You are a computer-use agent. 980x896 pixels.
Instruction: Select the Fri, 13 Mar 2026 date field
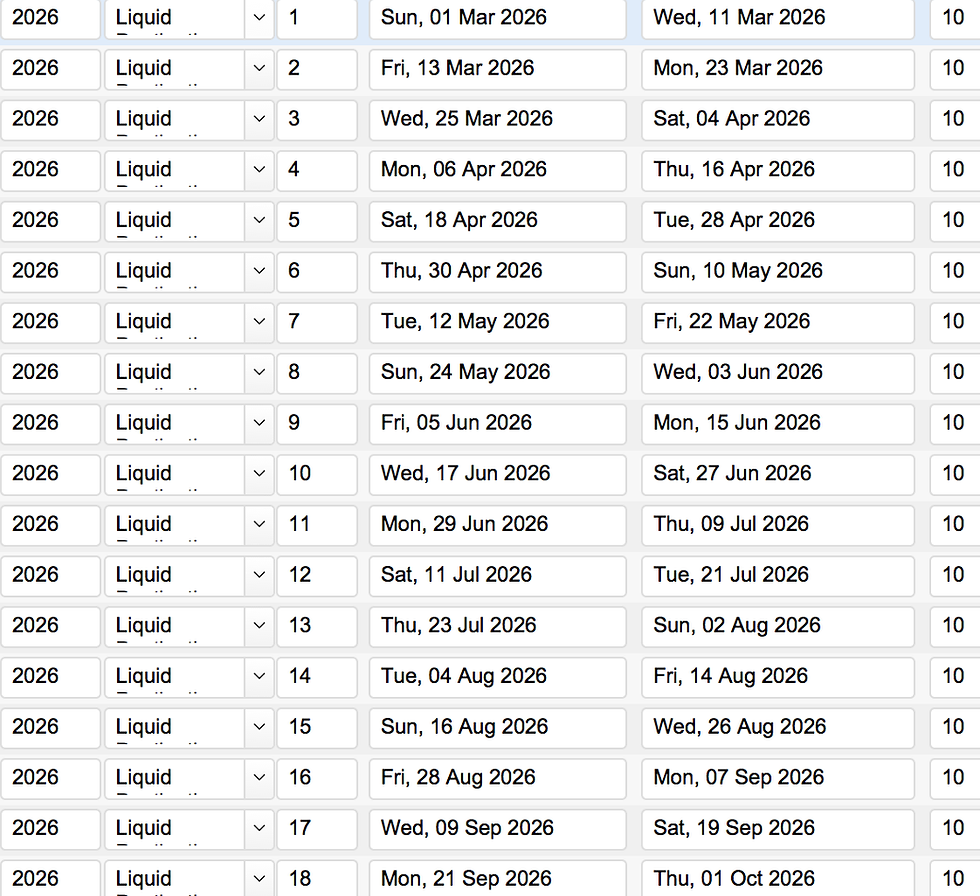[497, 69]
